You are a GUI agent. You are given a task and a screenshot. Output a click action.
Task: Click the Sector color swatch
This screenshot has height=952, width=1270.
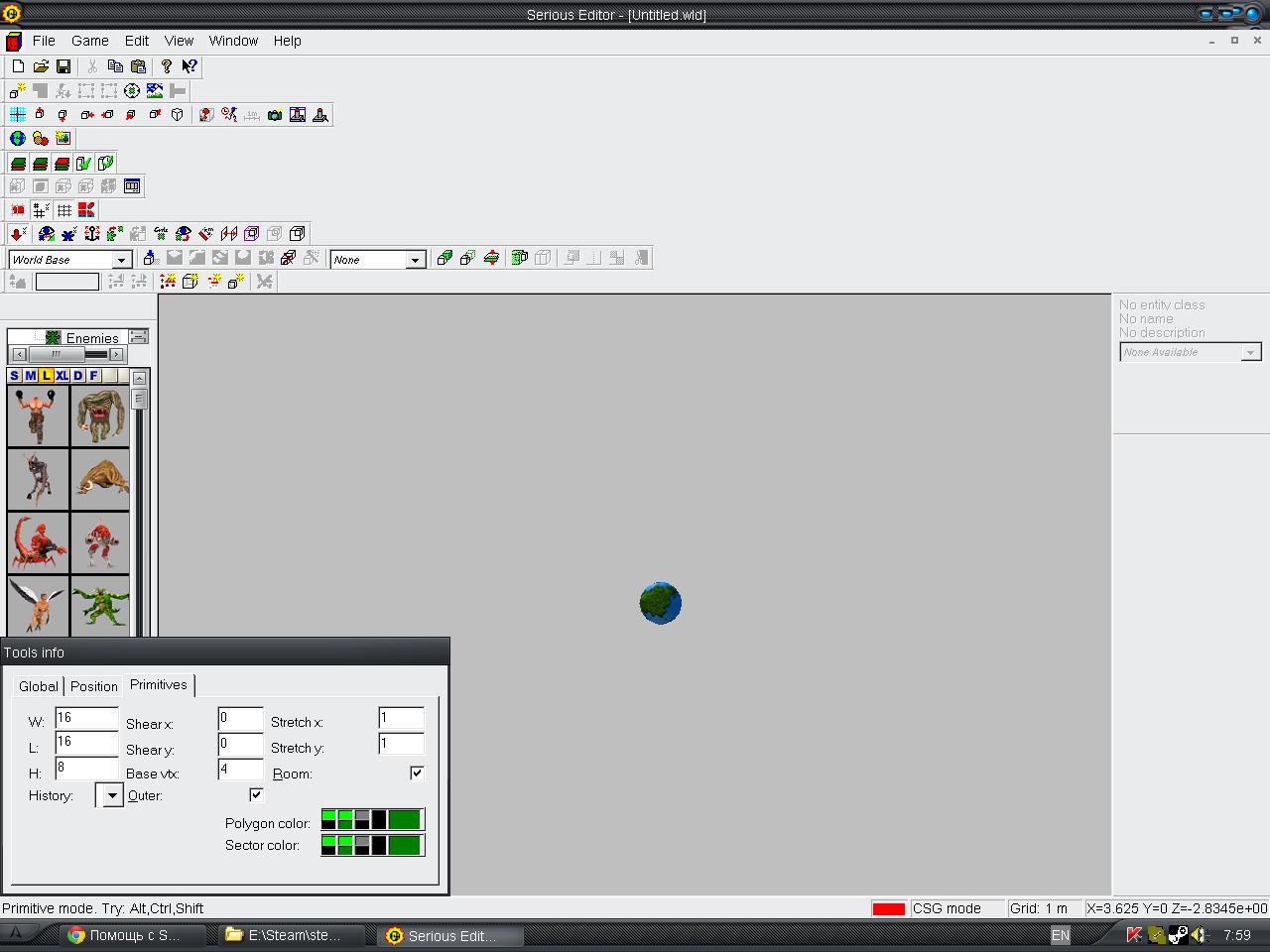point(372,845)
